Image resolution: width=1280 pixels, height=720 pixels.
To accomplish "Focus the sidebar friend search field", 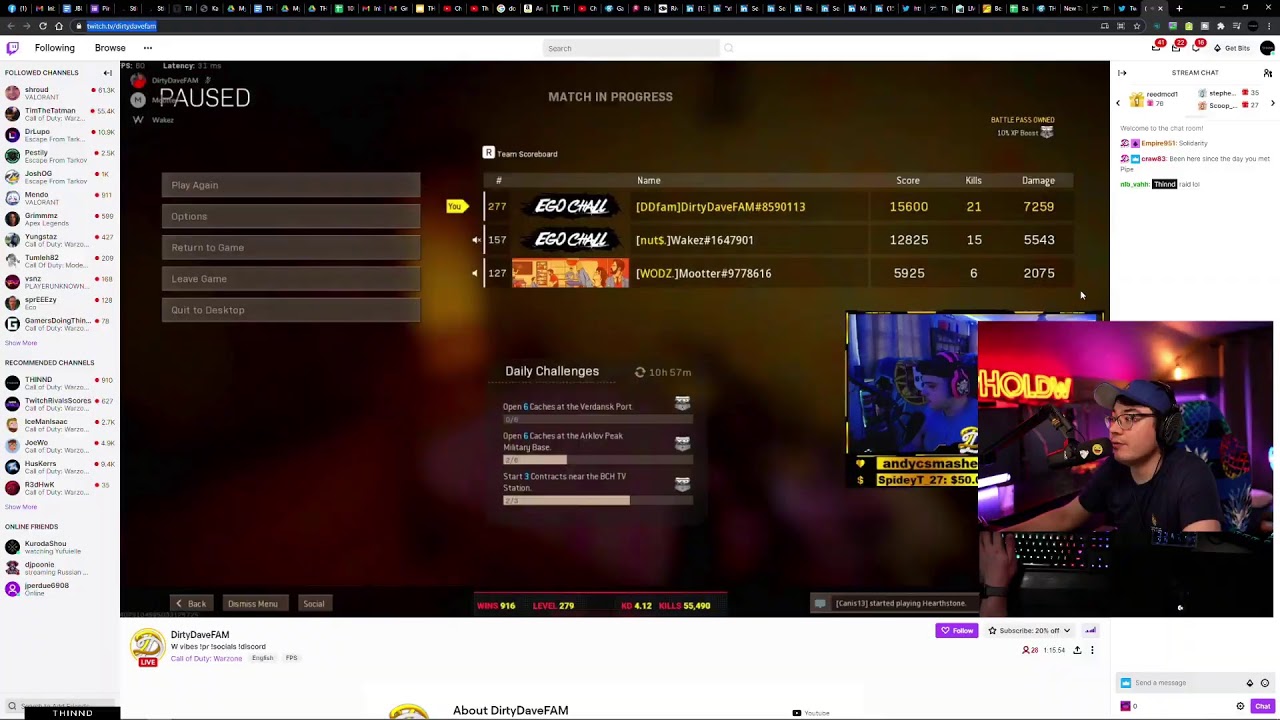I will 60,706.
